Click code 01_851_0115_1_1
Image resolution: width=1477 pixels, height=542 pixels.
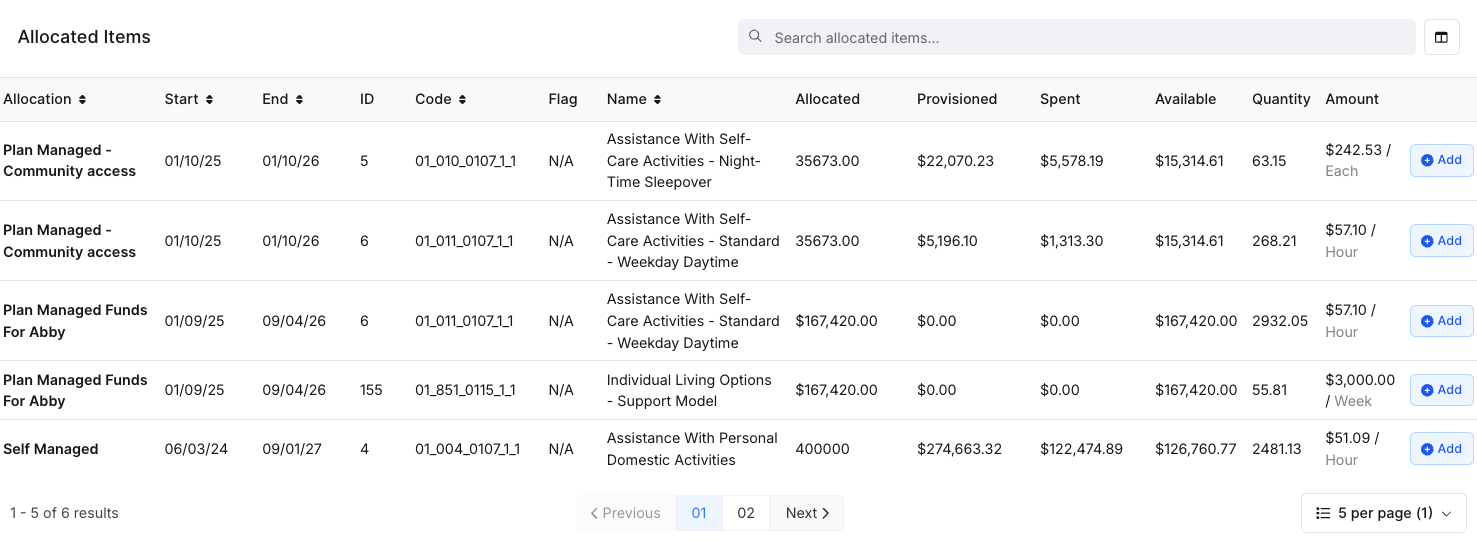coord(465,390)
